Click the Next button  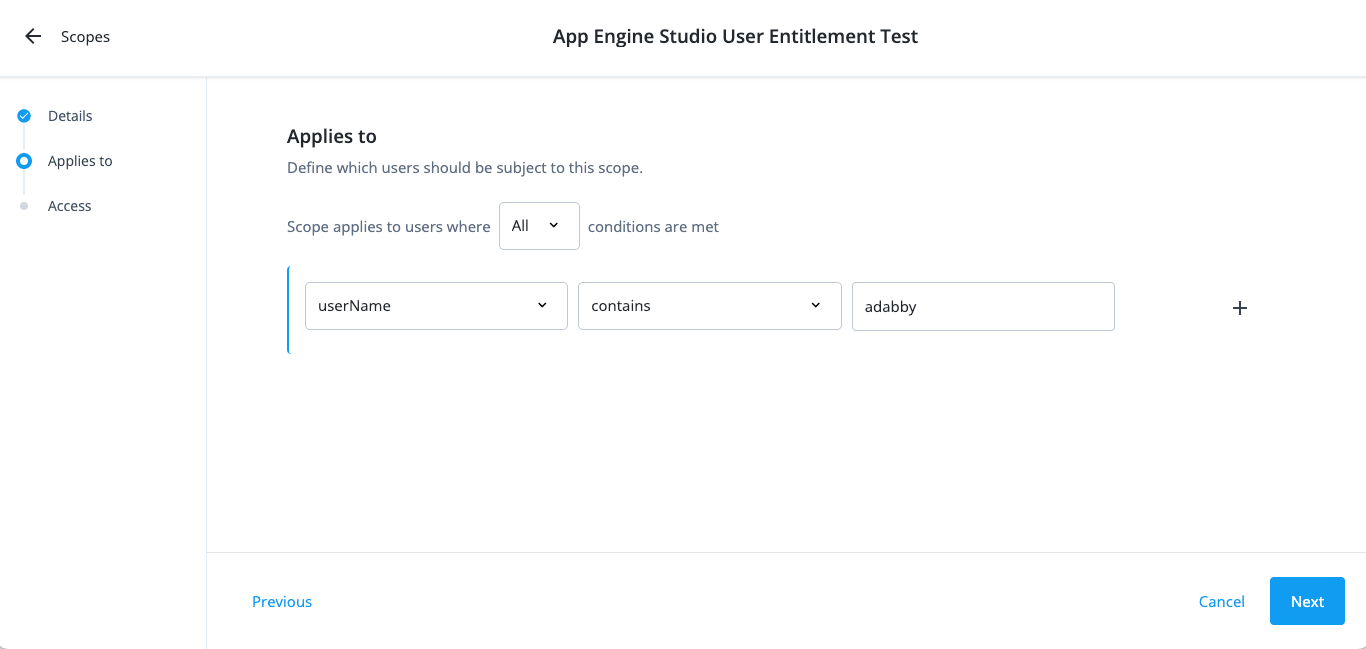point(1307,601)
